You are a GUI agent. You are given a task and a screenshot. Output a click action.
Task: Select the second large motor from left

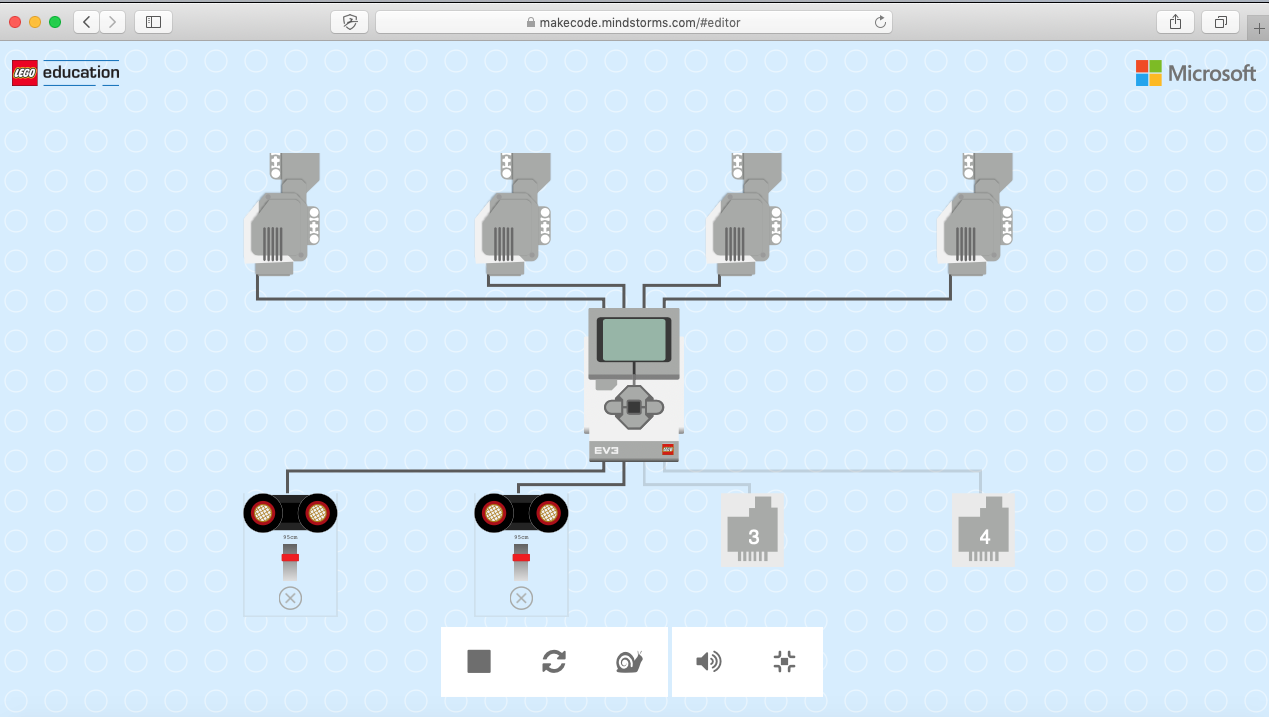(513, 213)
